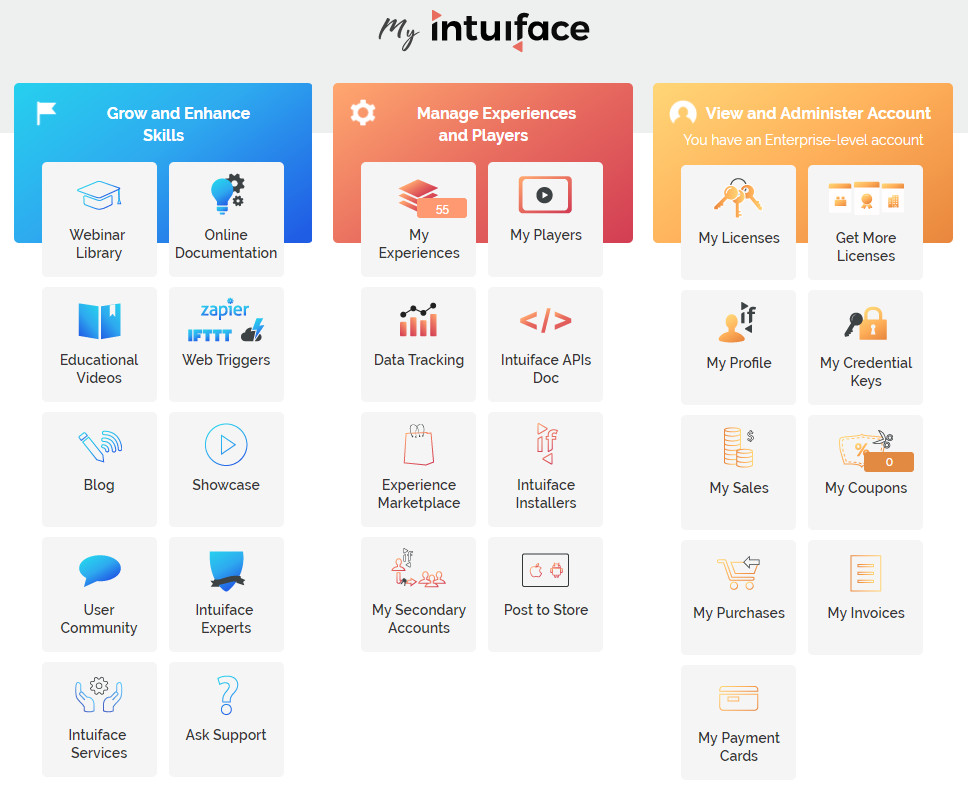Click the Intuiface Experts badge icon
This screenshot has height=794, width=968.
[x=227, y=570]
